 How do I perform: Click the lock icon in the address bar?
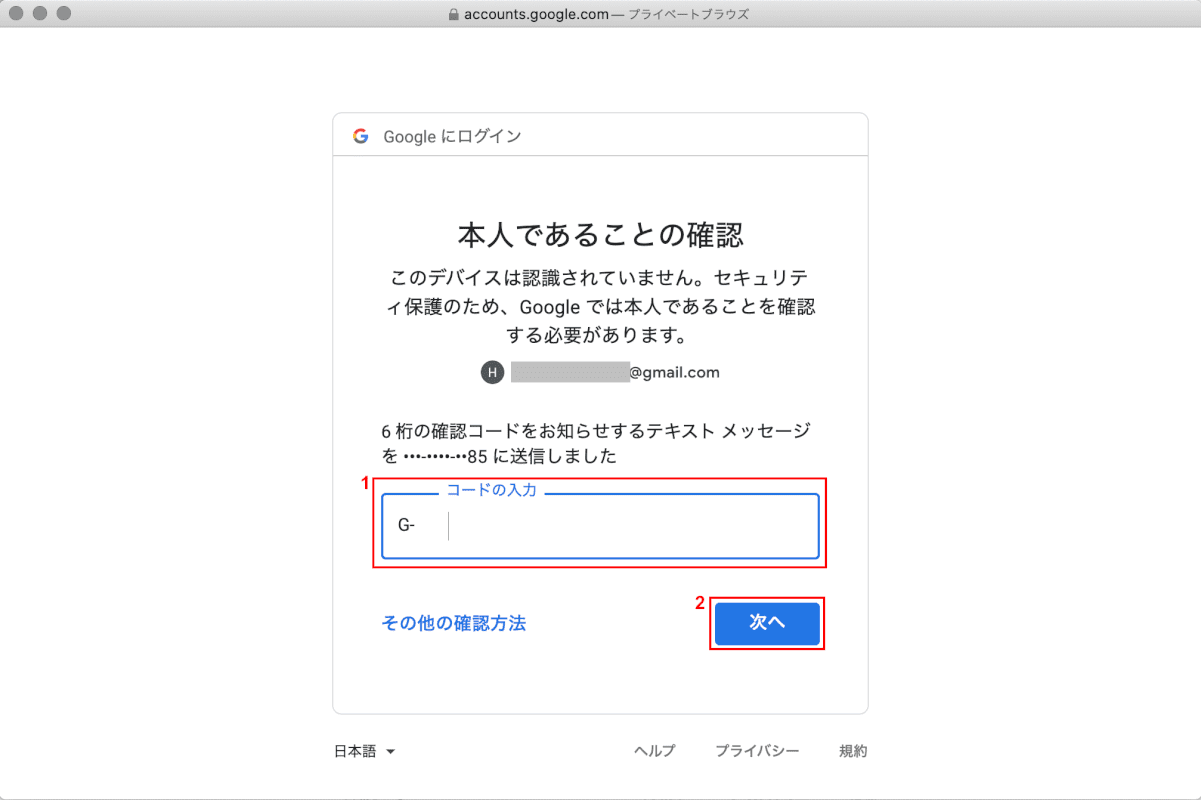tap(454, 14)
